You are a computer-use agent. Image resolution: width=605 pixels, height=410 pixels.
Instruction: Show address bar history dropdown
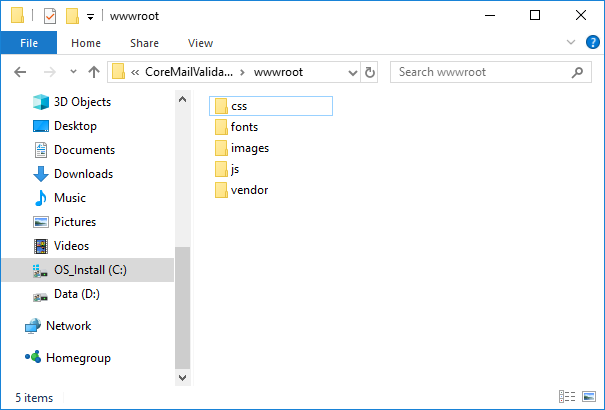click(x=351, y=72)
